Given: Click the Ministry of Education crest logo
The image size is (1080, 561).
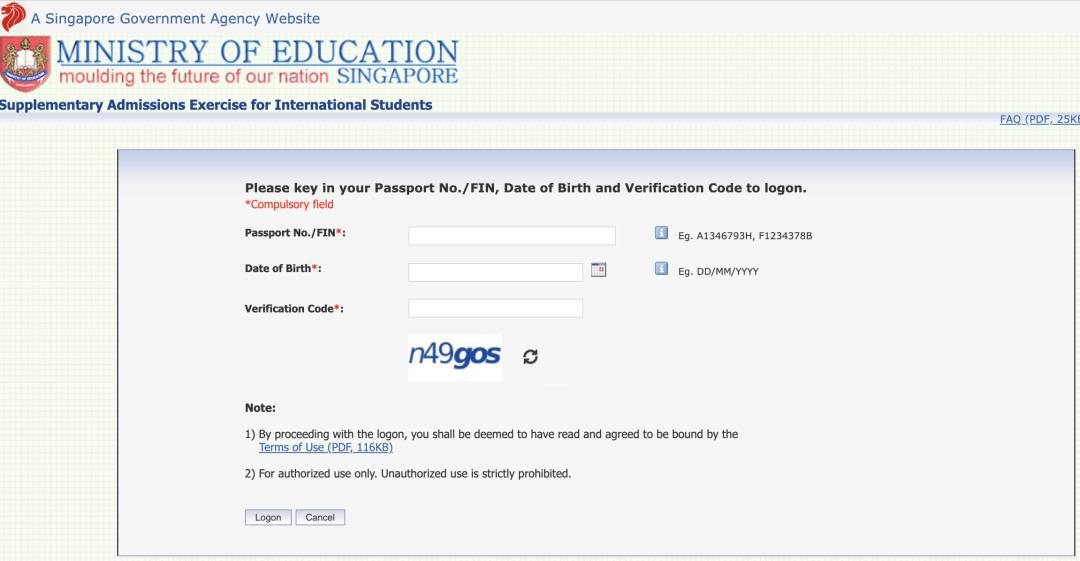Looking at the screenshot, I should click(25, 64).
